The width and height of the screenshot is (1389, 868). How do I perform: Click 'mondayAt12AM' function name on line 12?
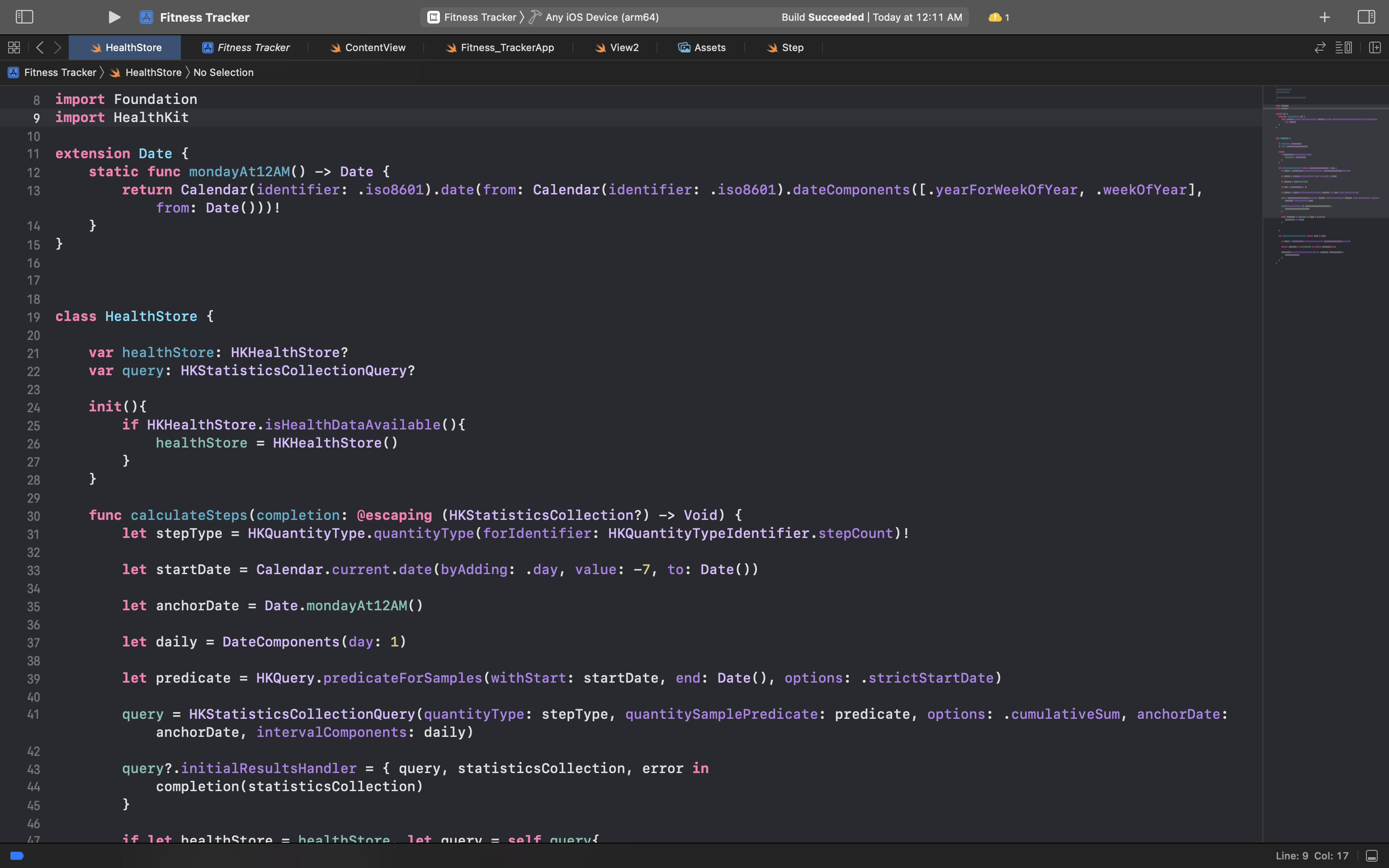[239, 172]
